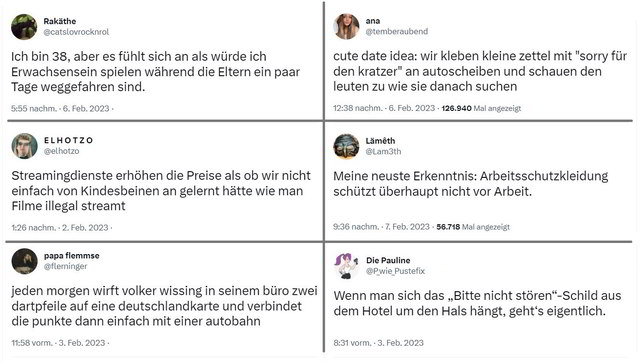Screen dimensions: 640x364
Task: Select the Arbeitsschutzkleidung tweet text
Action: [471, 184]
